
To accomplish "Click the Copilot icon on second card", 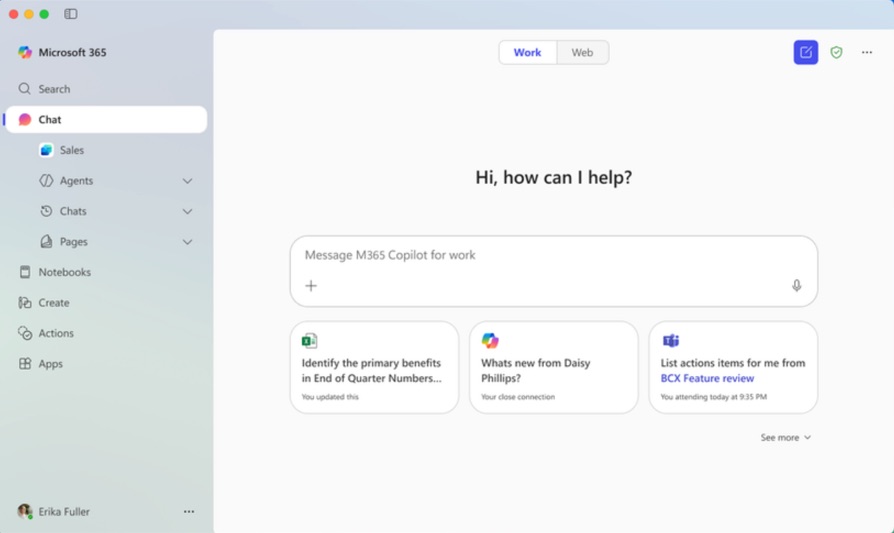I will [490, 341].
